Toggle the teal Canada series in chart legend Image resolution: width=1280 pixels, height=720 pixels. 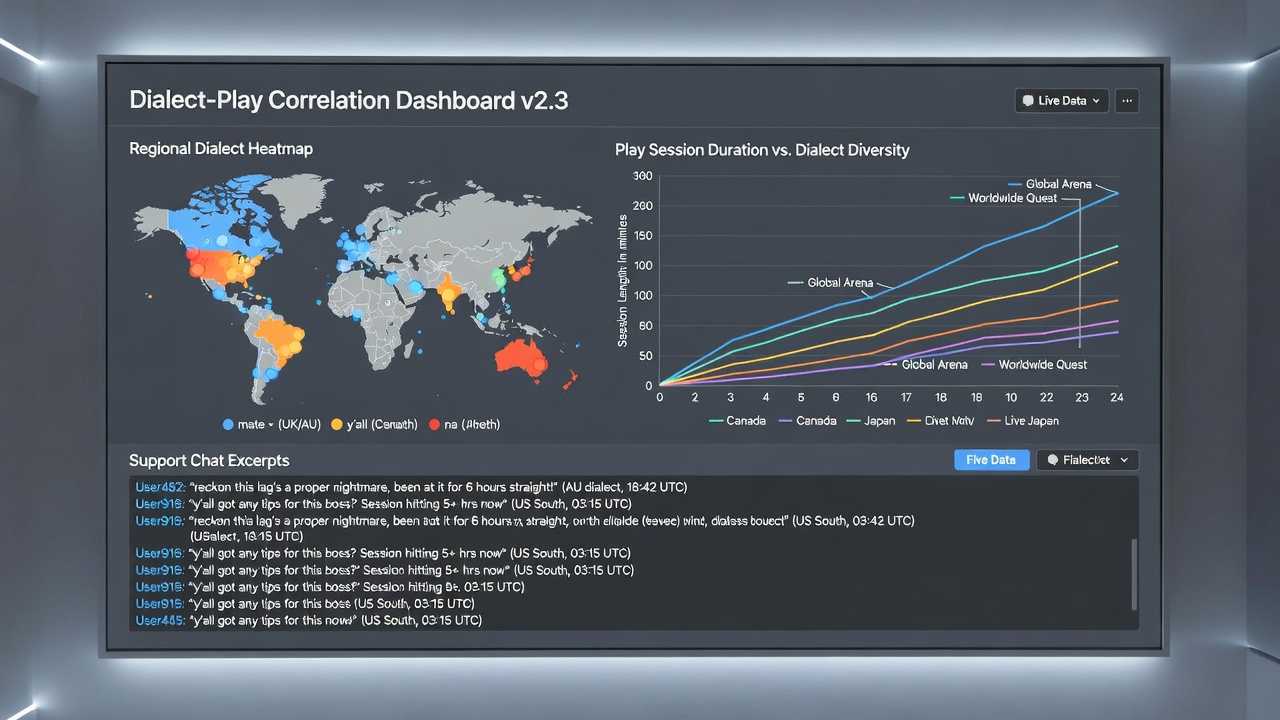737,421
